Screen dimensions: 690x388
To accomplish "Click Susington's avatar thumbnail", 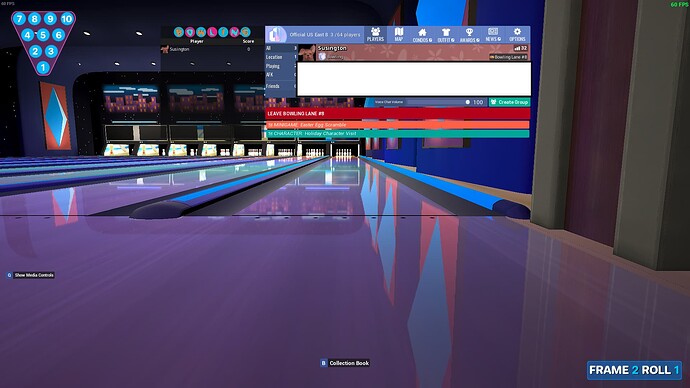I will point(306,53).
